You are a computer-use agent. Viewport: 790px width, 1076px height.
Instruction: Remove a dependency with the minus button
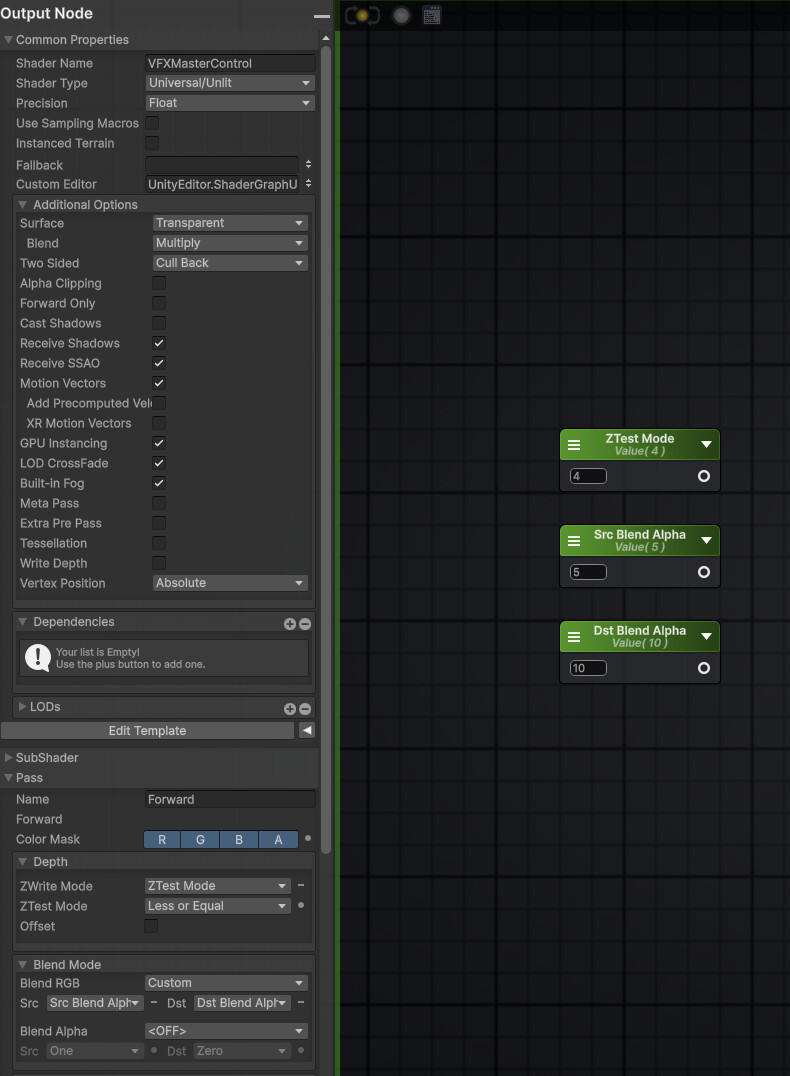pos(305,623)
